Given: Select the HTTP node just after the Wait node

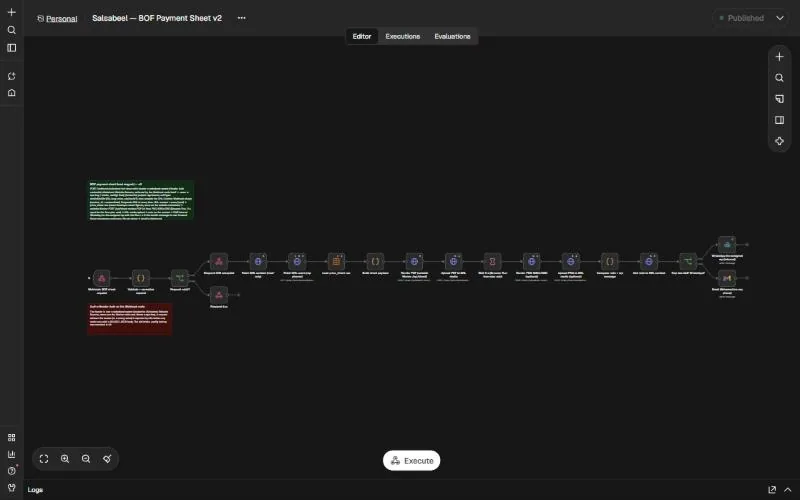Looking at the screenshot, I should click(532, 261).
